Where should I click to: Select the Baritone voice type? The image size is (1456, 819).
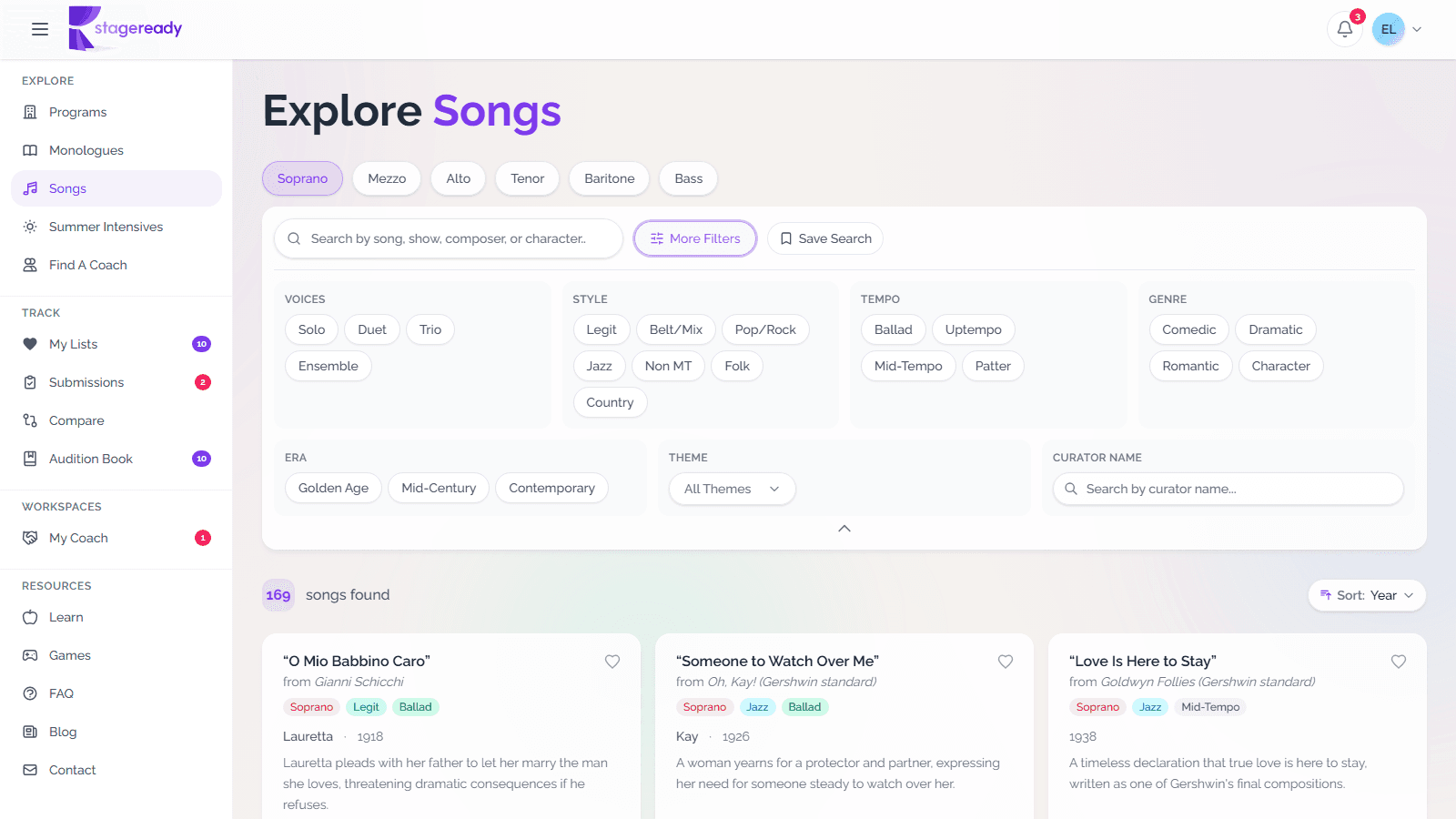click(x=610, y=178)
